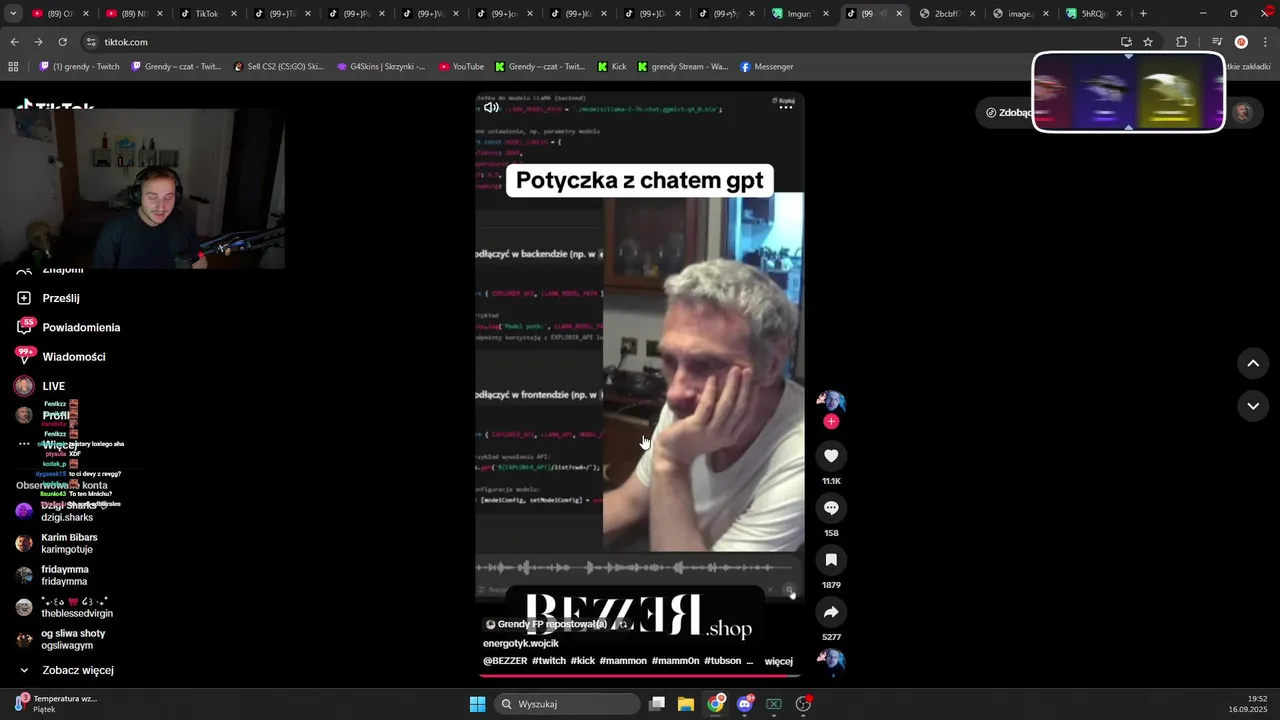Go forward with the browser forward arrow
The height and width of the screenshot is (720, 1280).
(x=38, y=42)
